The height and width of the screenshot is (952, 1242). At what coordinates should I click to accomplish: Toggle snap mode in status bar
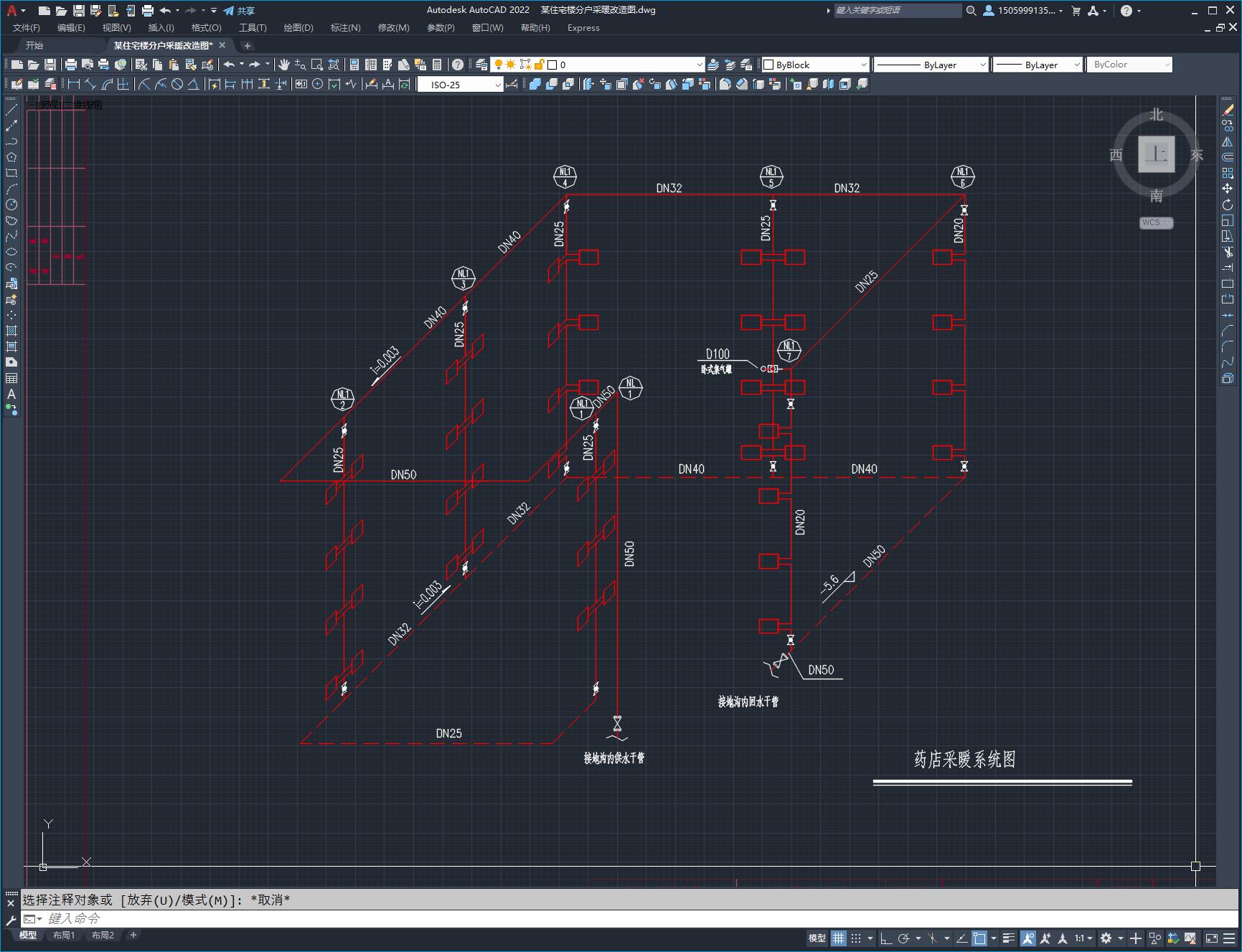click(856, 938)
